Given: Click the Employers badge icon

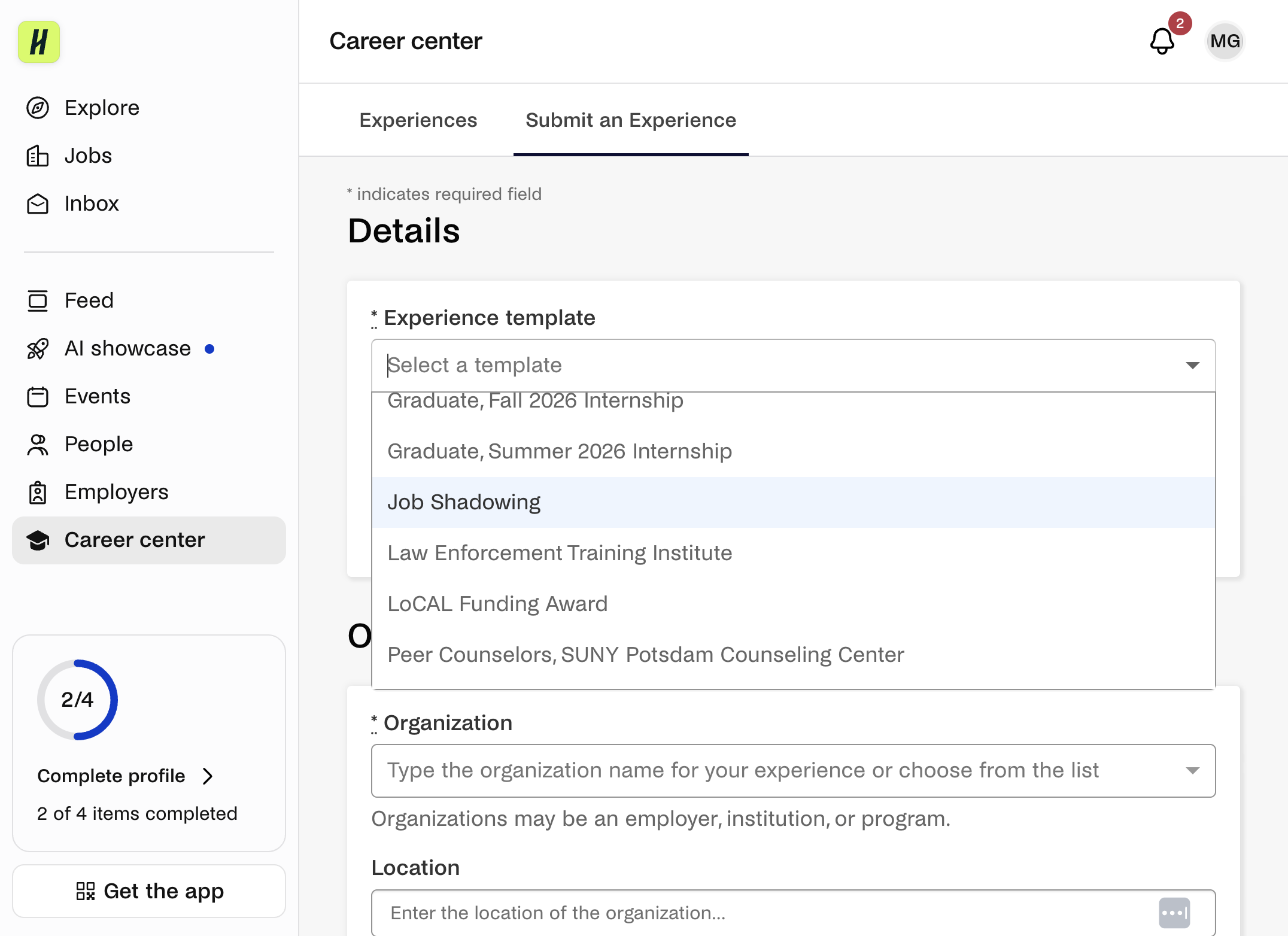Looking at the screenshot, I should click(x=38, y=492).
